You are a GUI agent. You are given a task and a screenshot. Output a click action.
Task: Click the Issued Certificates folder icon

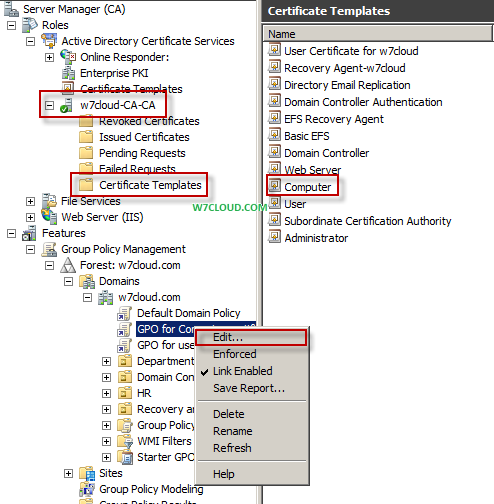[x=86, y=137]
